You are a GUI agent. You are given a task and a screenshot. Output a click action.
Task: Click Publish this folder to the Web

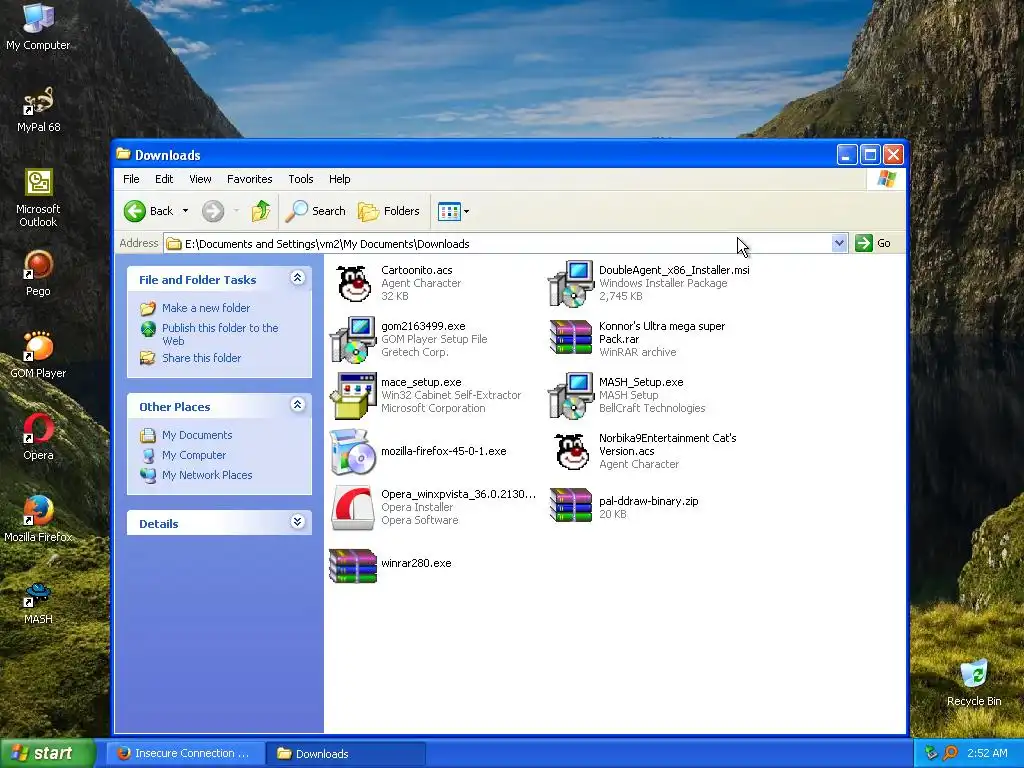coord(220,334)
